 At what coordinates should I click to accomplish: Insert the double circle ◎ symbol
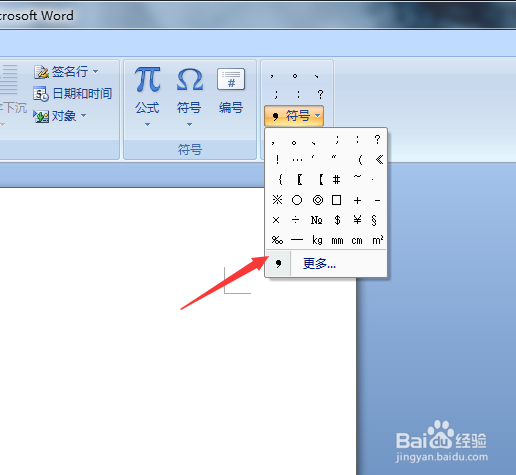point(318,200)
